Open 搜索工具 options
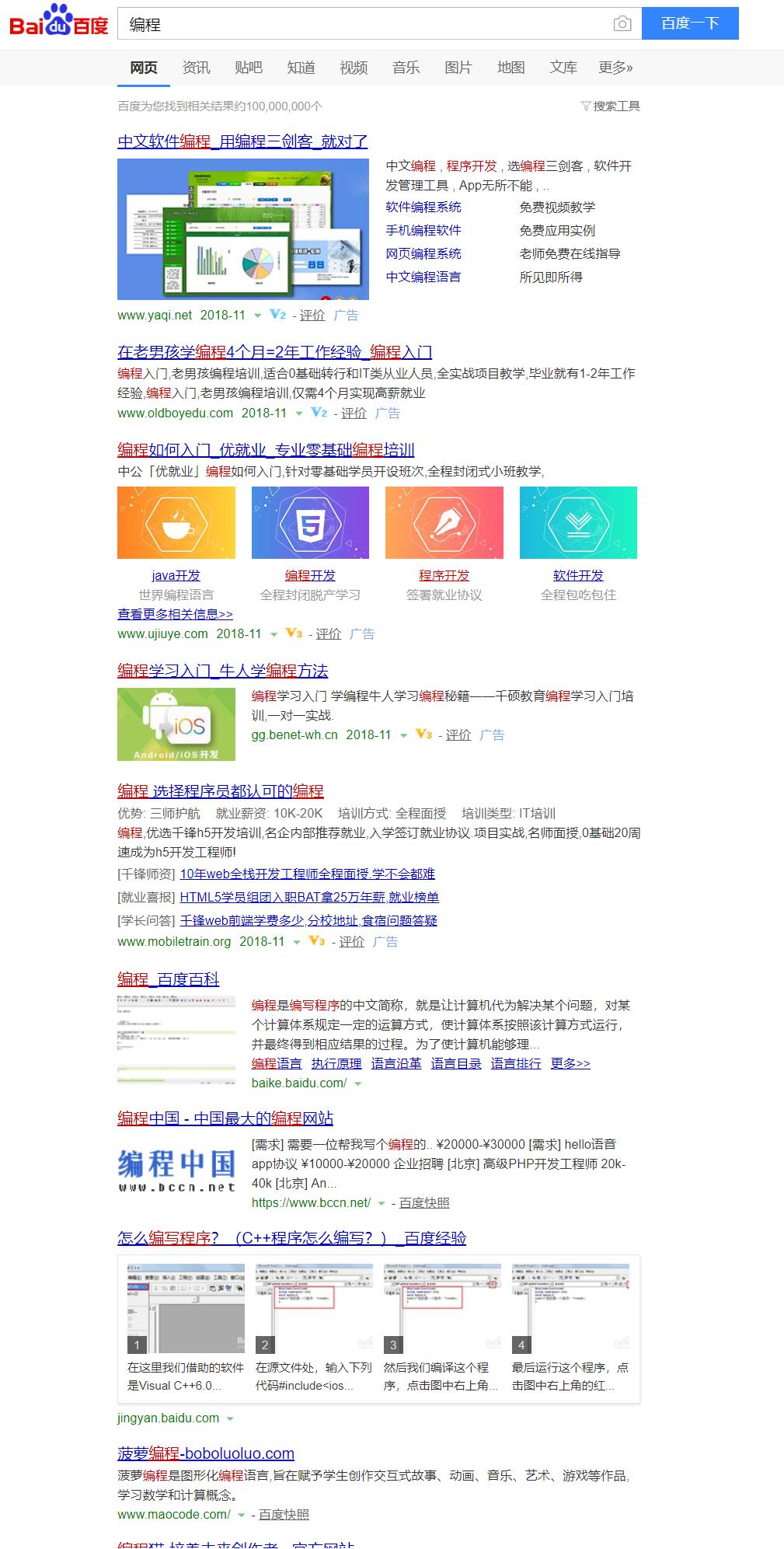Viewport: 784px width, 1549px height. point(611,106)
